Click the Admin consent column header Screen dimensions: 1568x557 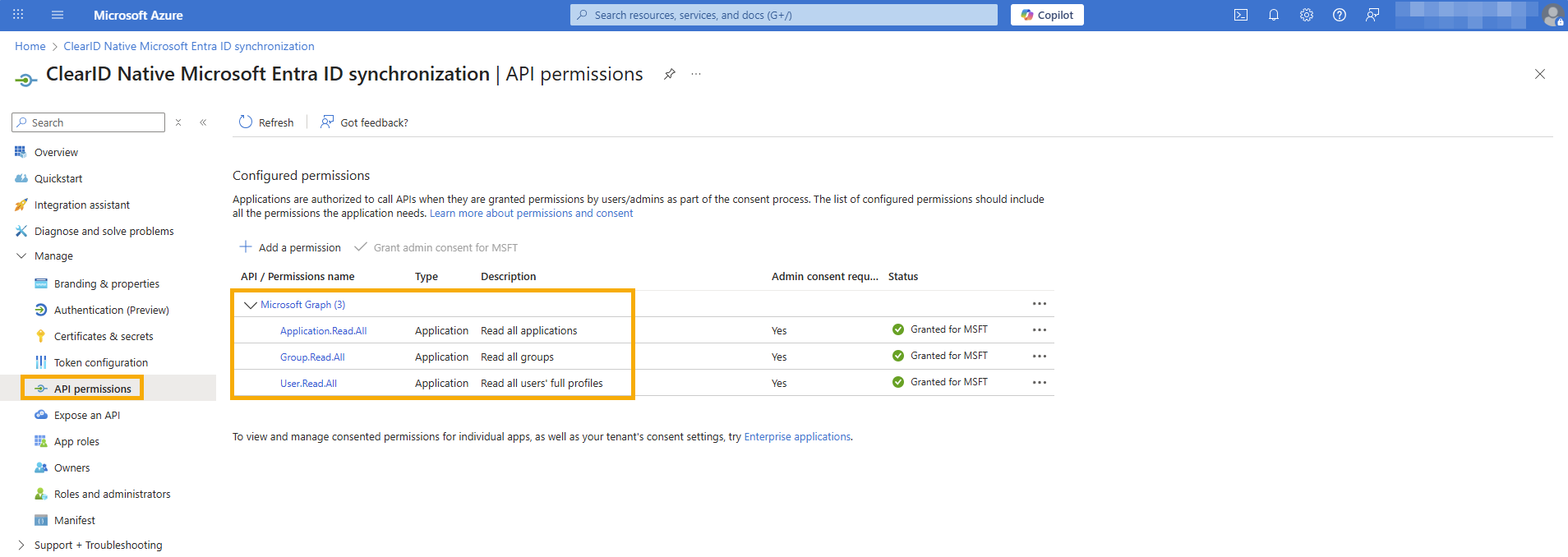(825, 276)
